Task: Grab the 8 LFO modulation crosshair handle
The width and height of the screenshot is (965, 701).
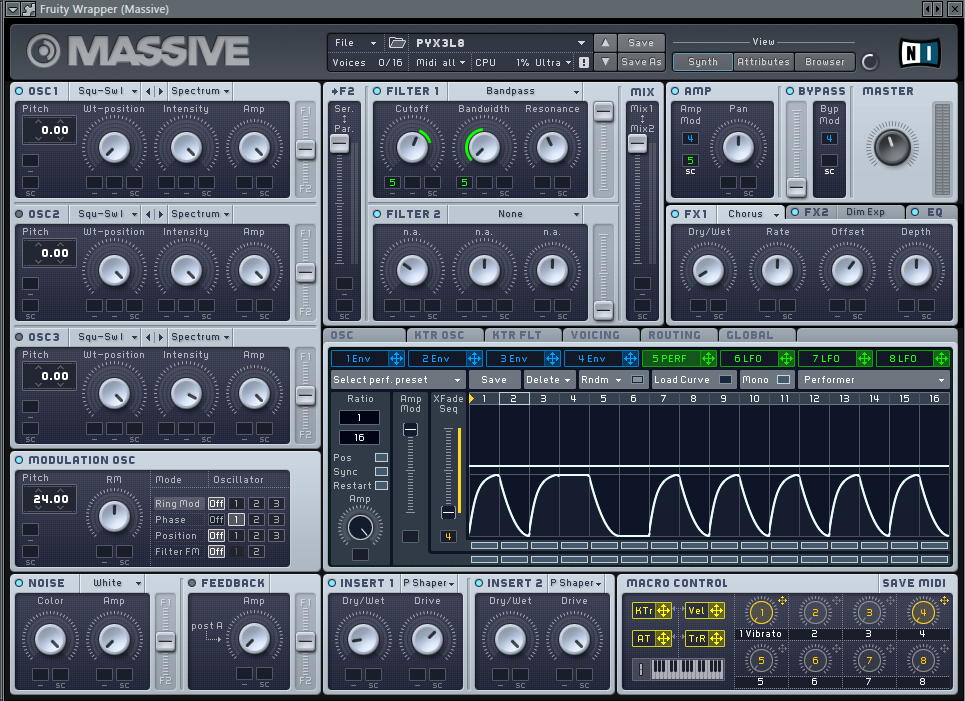Action: (x=942, y=358)
